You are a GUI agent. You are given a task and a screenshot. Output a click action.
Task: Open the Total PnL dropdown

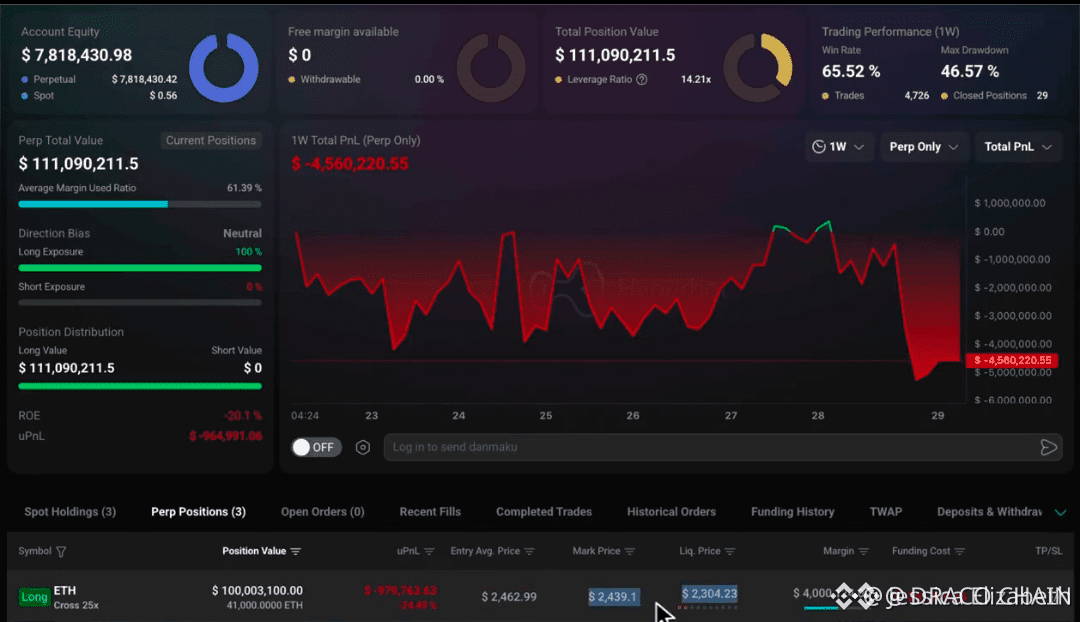point(1018,147)
